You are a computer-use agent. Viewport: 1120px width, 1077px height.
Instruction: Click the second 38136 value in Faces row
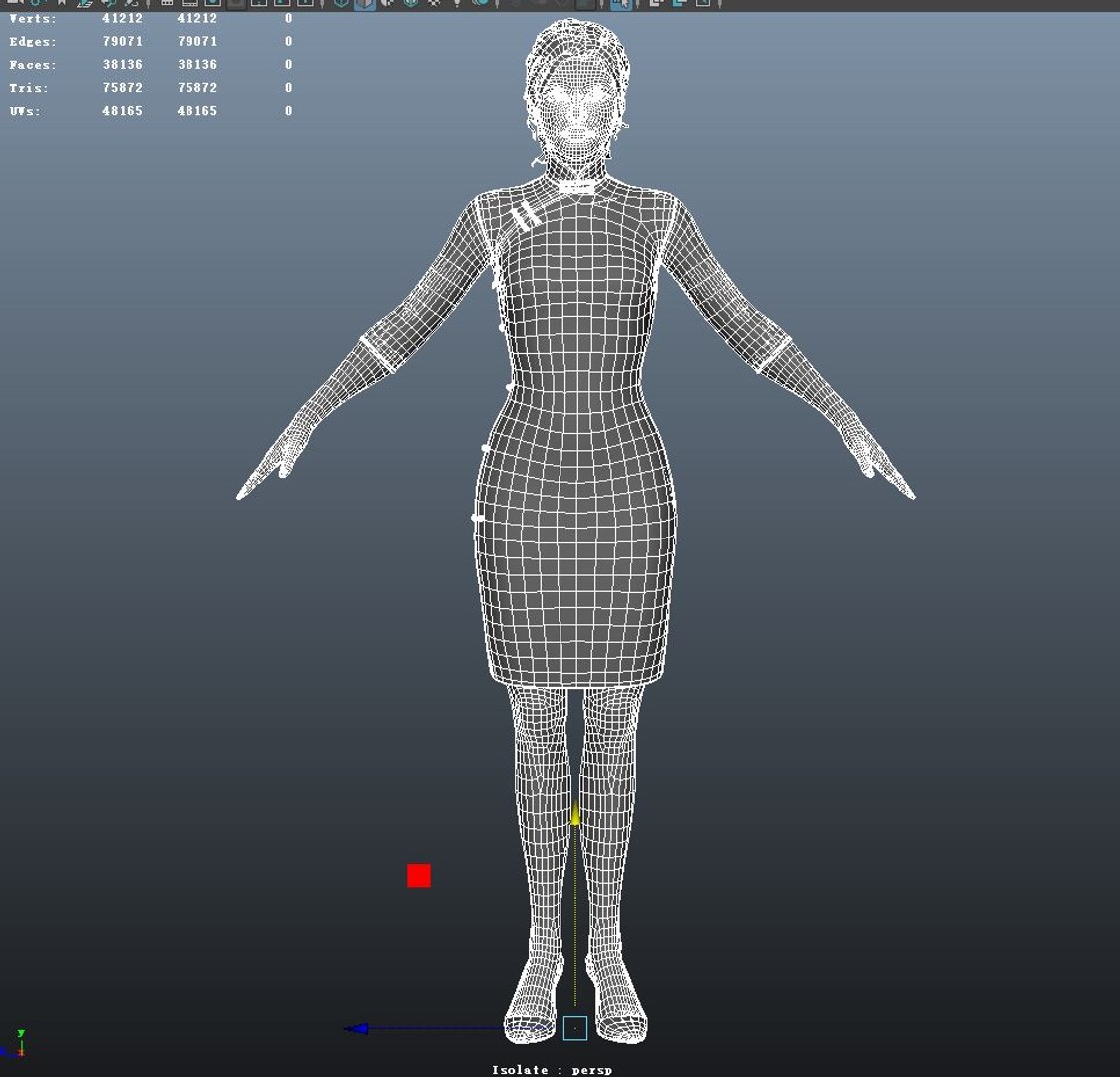(197, 64)
